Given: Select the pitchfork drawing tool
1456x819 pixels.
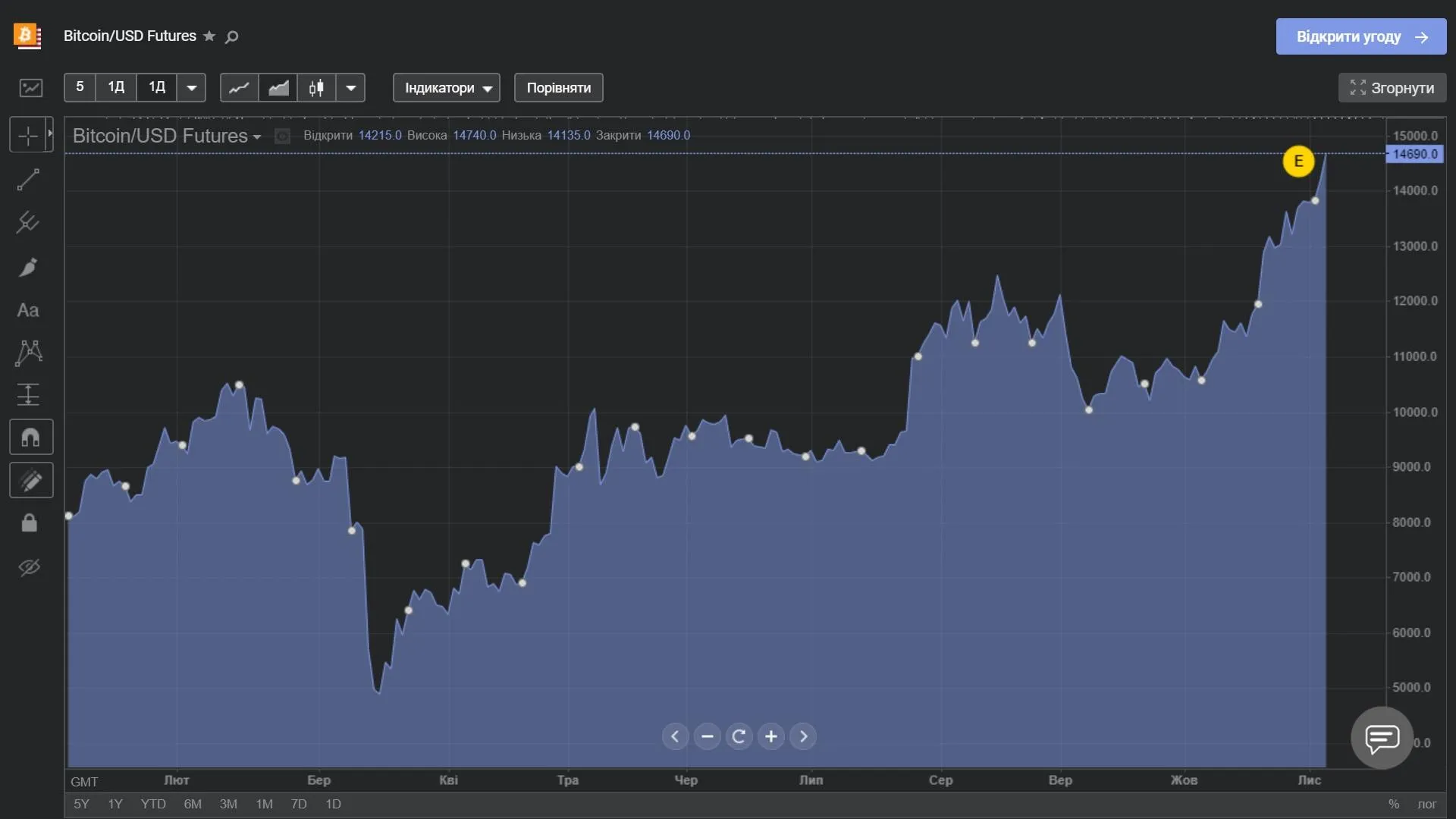Looking at the screenshot, I should click(28, 222).
